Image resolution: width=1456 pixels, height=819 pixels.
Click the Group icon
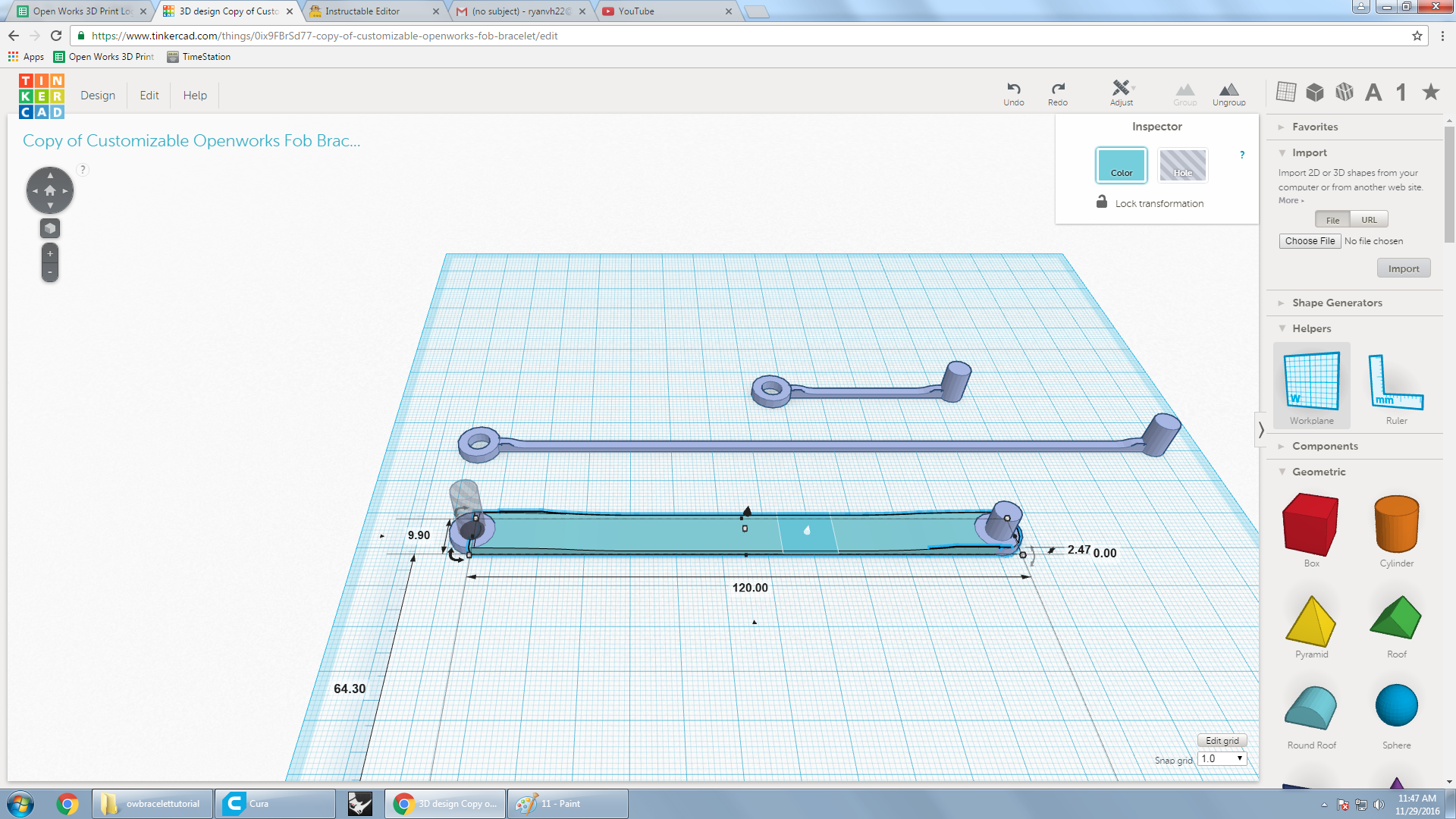click(x=1185, y=94)
